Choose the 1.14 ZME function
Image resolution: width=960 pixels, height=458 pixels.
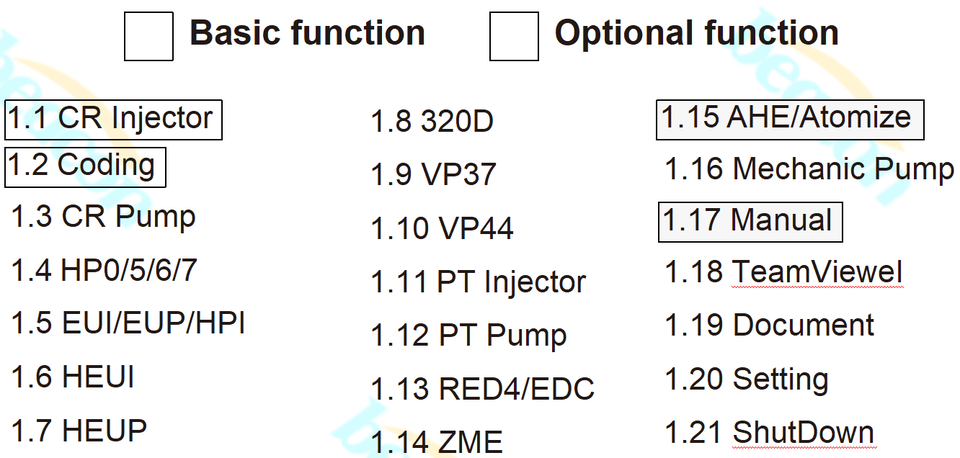pyautogui.click(x=437, y=441)
